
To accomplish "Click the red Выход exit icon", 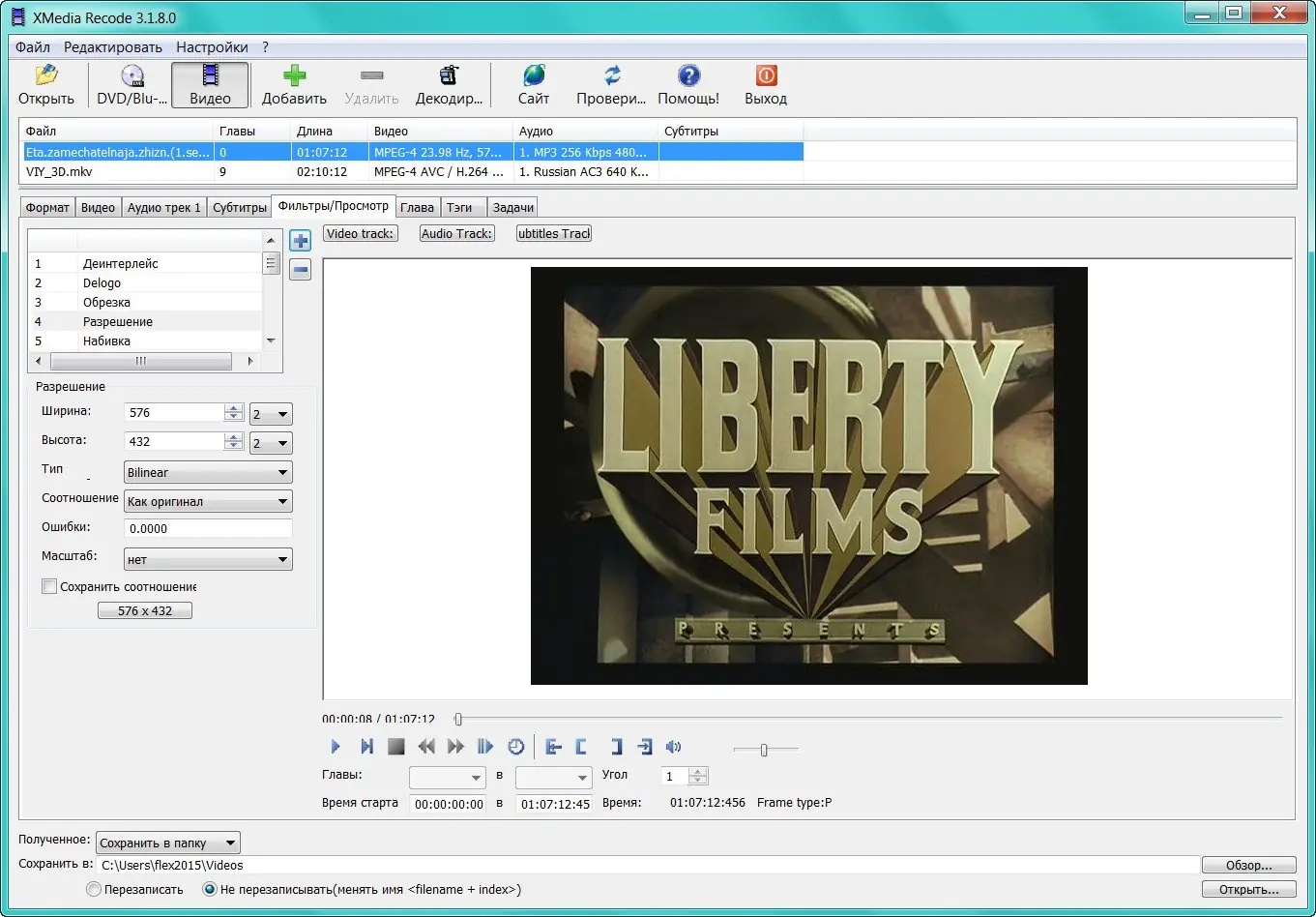I will (766, 76).
